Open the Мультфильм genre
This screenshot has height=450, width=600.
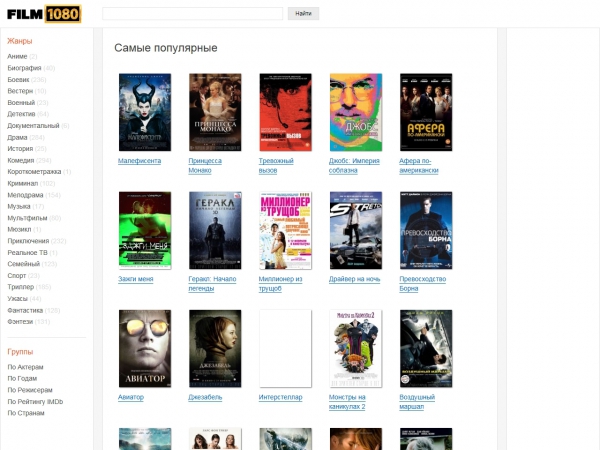[27, 218]
